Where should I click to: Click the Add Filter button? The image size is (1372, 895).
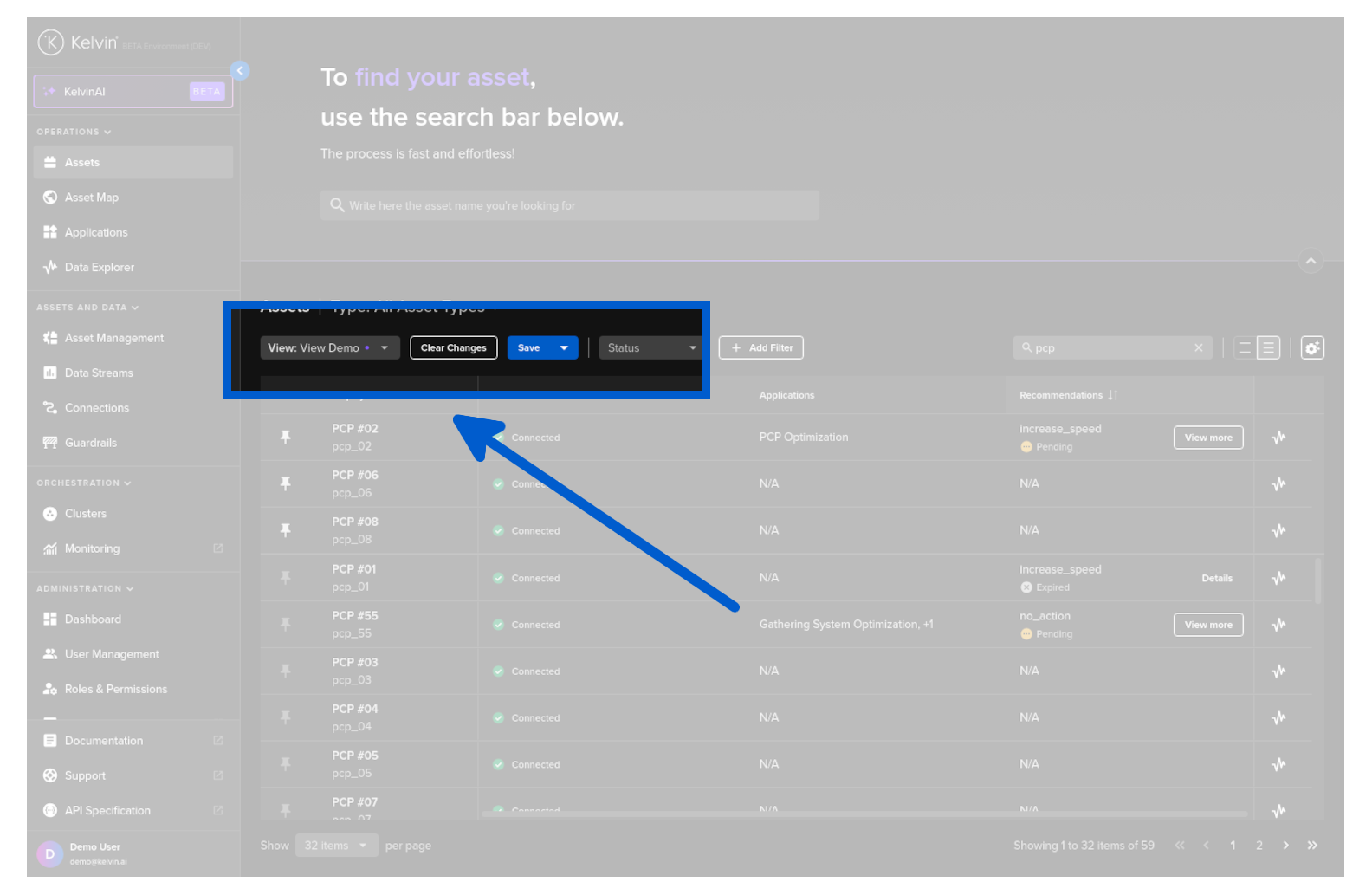pyautogui.click(x=761, y=348)
